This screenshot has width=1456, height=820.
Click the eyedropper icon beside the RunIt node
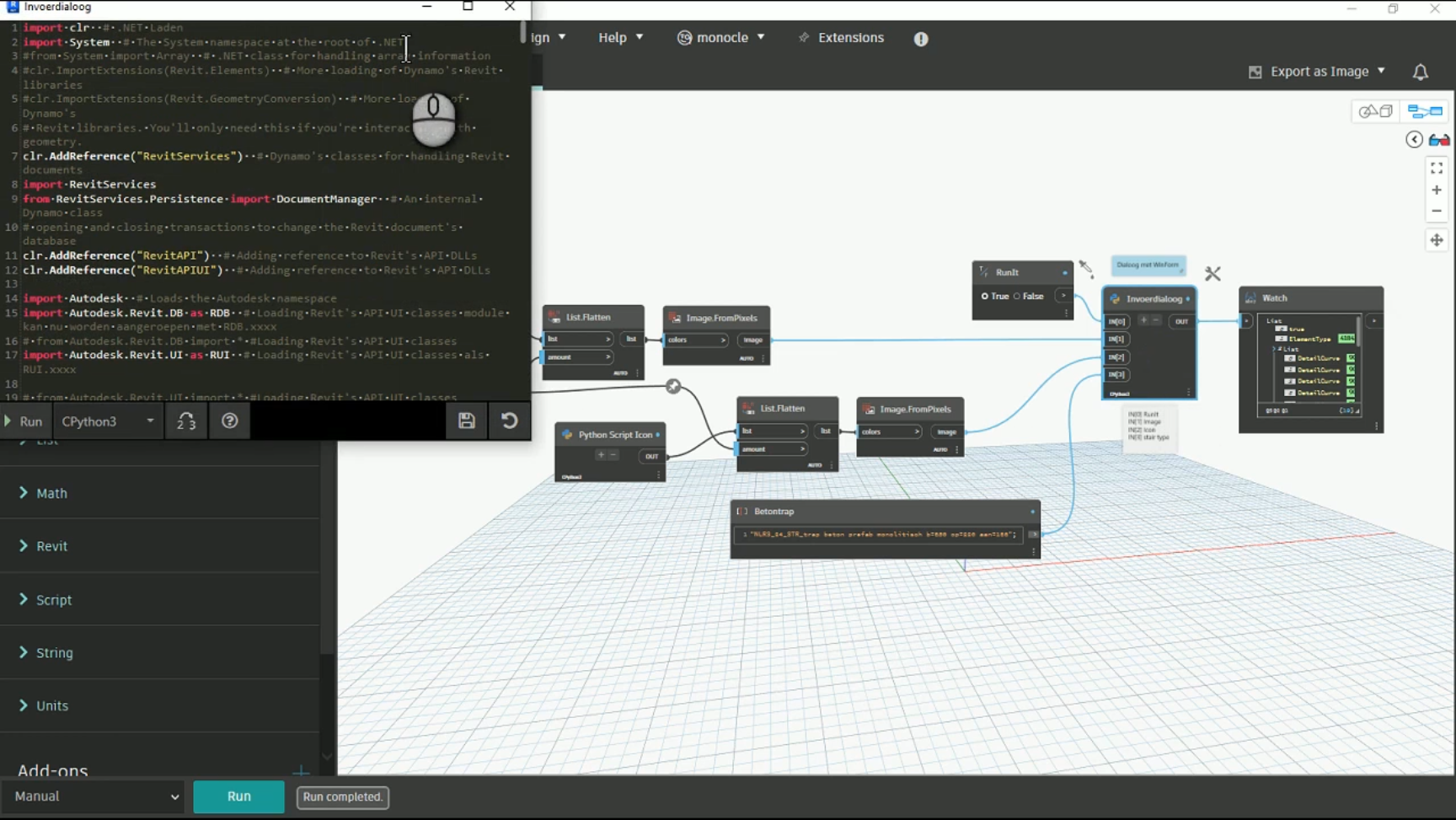coord(1086,269)
